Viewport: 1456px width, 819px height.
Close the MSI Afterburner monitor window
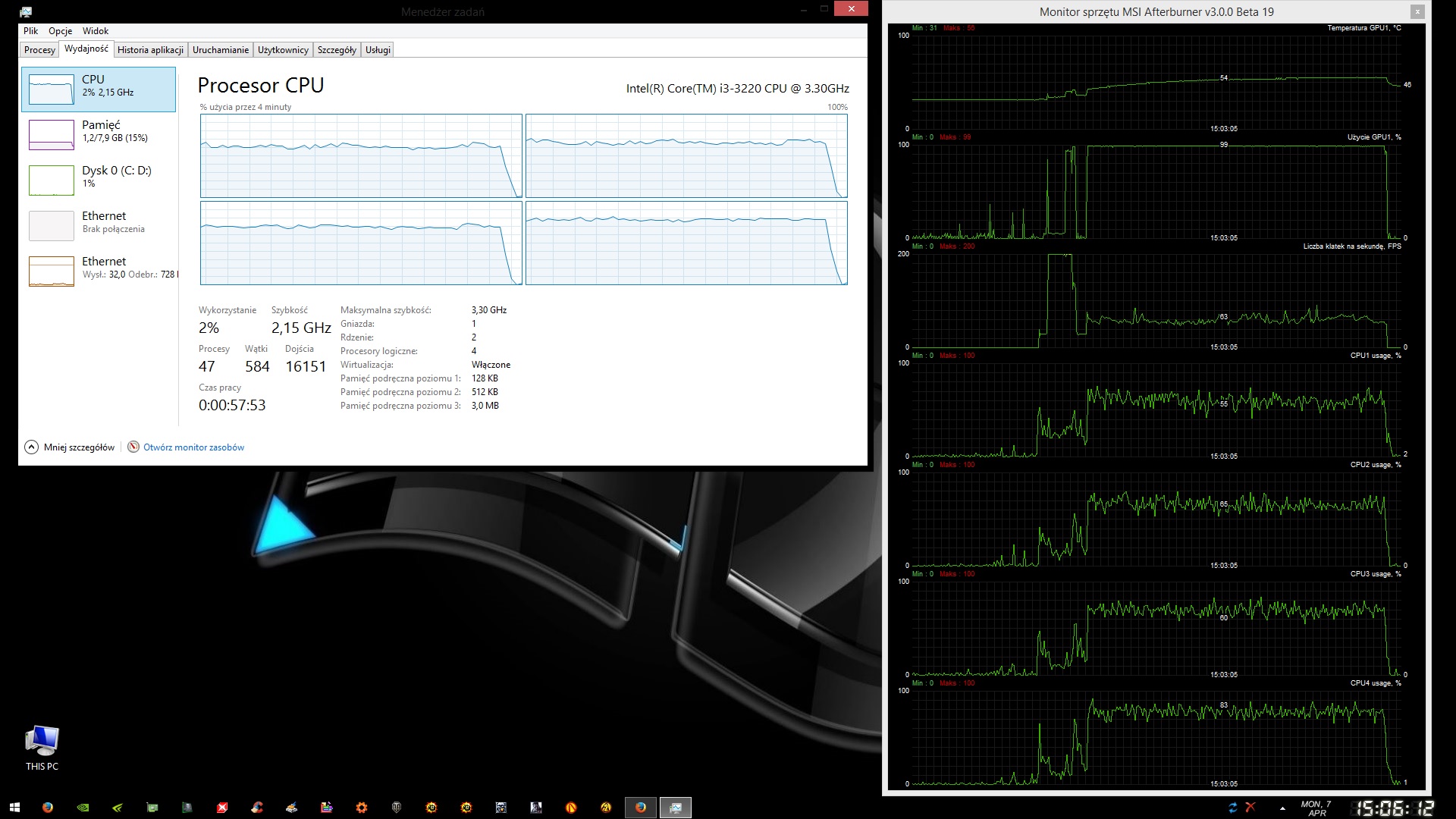click(1416, 11)
